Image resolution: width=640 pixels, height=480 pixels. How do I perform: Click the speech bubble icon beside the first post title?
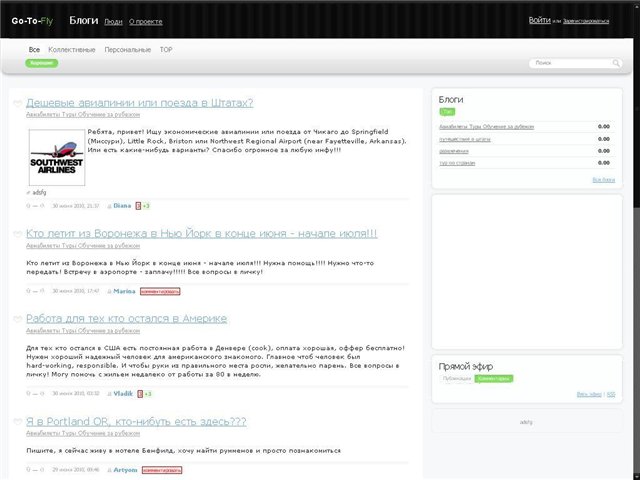tap(17, 103)
